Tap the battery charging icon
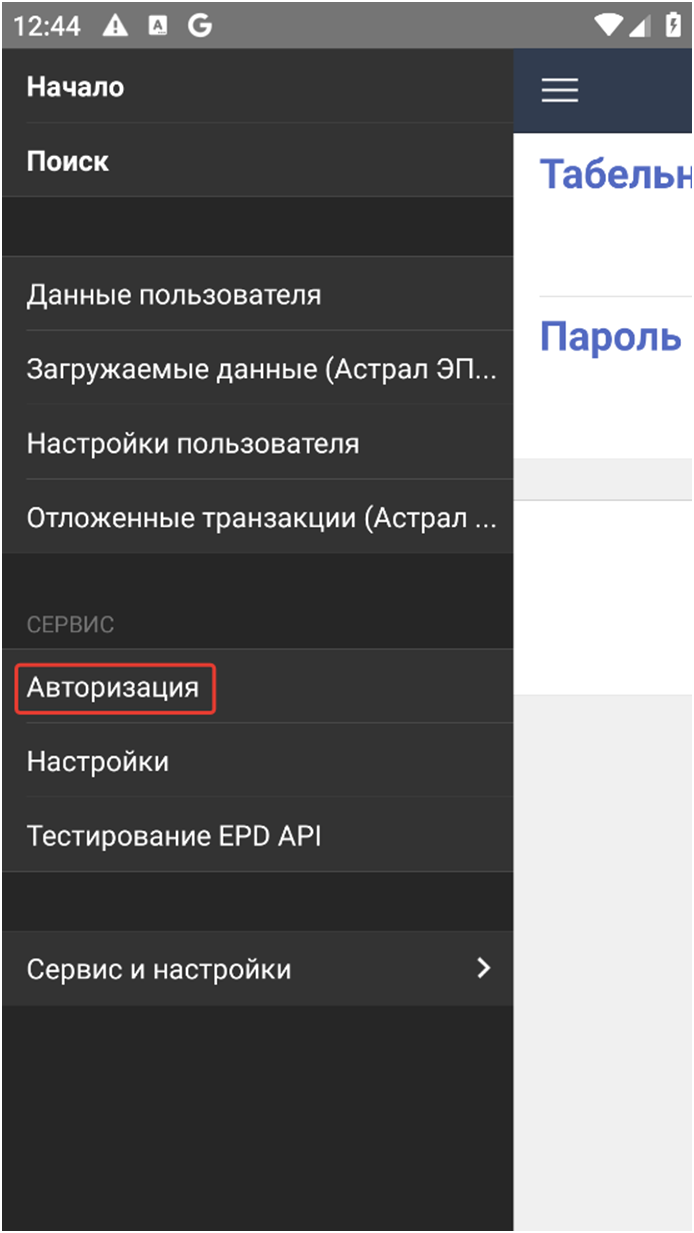This screenshot has height=1233, width=694. pos(673,25)
